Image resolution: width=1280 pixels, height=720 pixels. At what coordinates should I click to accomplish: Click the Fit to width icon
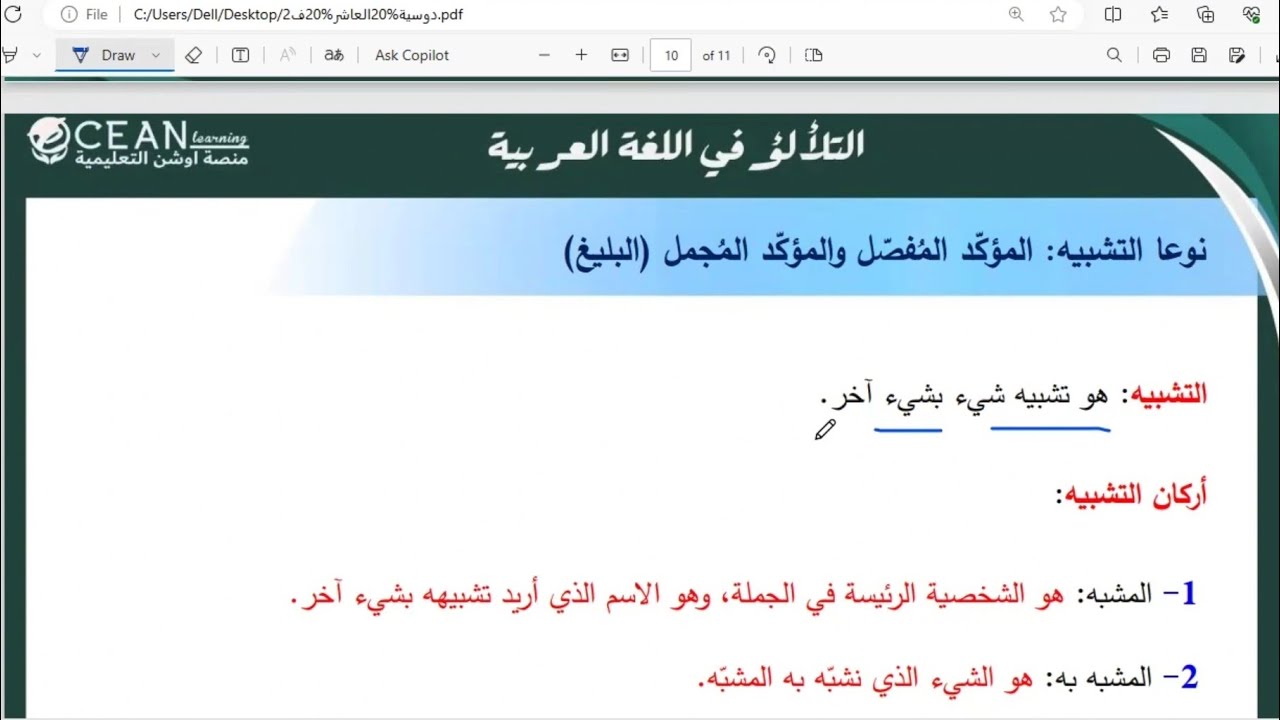[620, 55]
